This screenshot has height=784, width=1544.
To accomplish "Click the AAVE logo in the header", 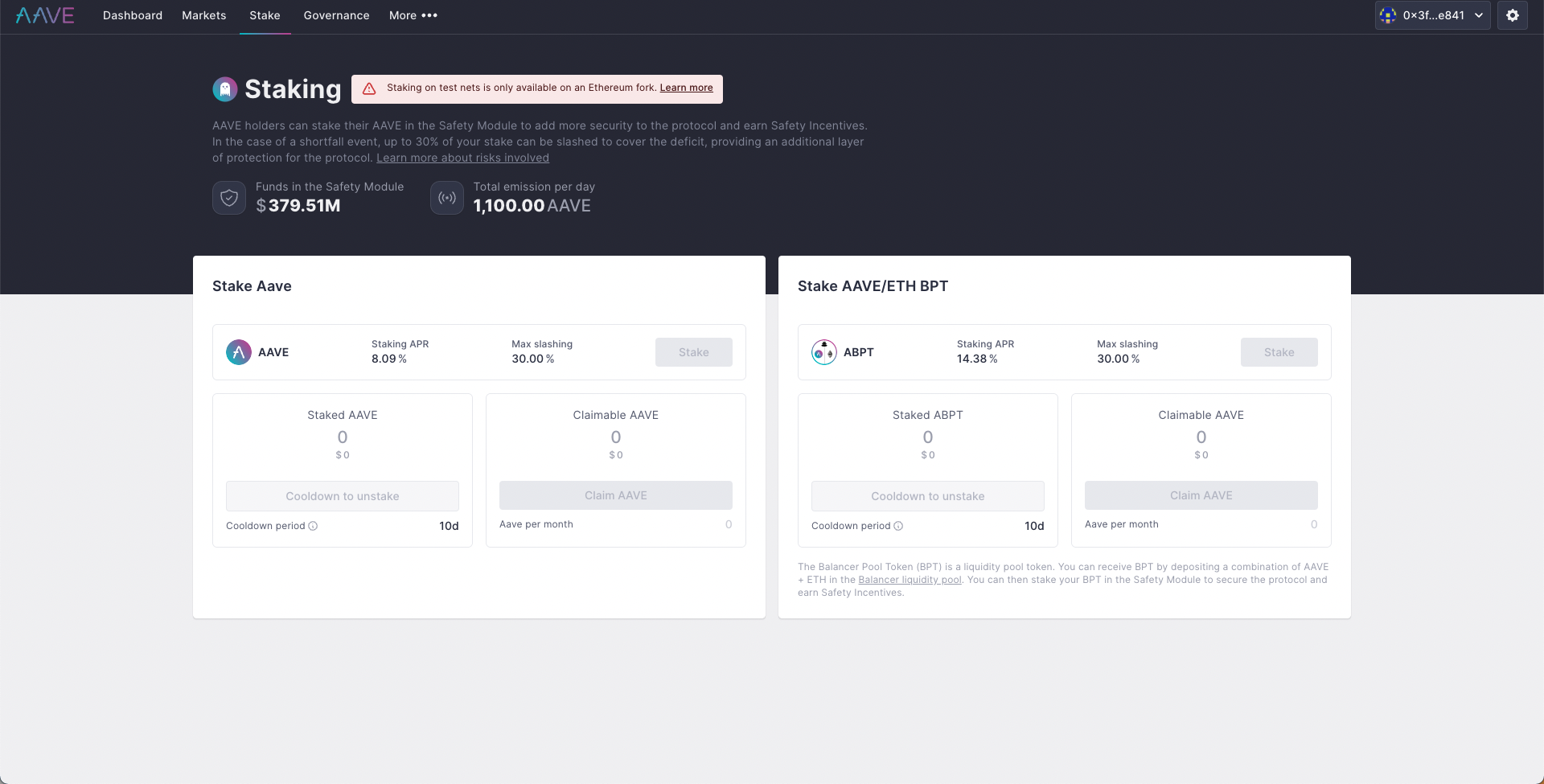I will [x=44, y=15].
